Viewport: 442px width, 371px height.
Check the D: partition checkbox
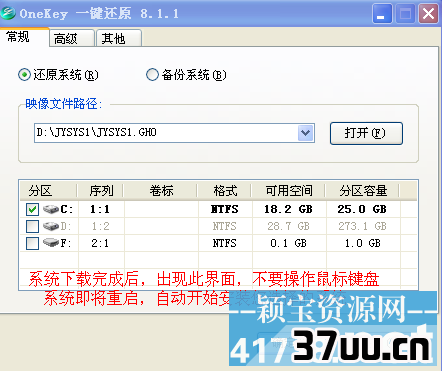click(32, 226)
